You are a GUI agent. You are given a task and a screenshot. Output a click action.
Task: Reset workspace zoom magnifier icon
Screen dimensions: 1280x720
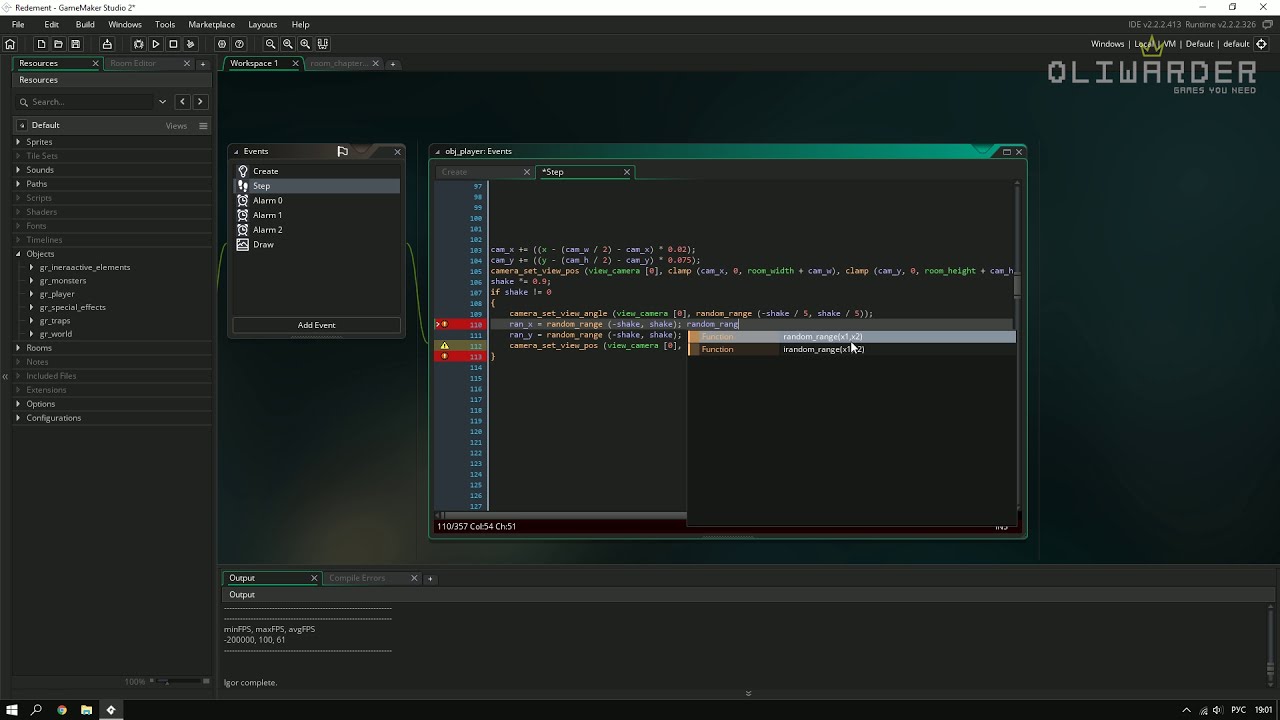(288, 44)
